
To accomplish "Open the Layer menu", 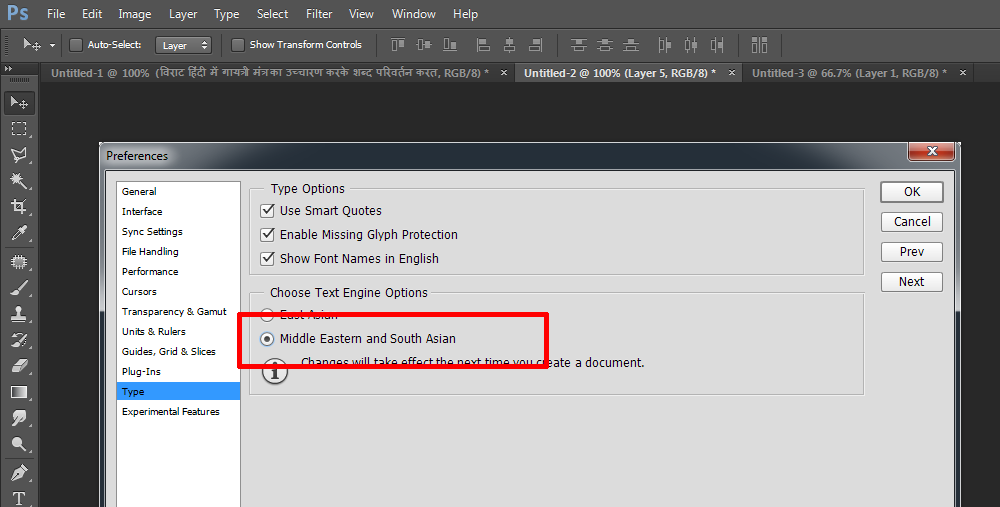I will pyautogui.click(x=183, y=13).
